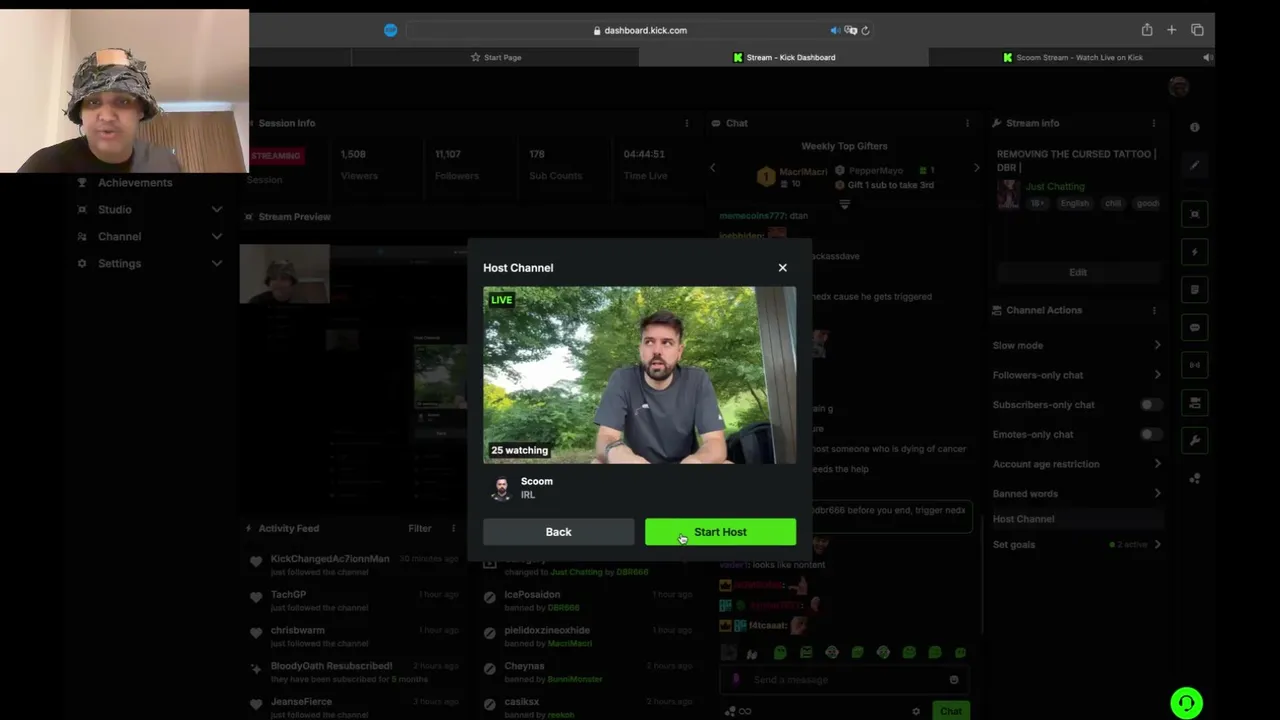The width and height of the screenshot is (1280, 720).
Task: Click KickChangedAc7ionnMan in Activity Feed
Action: point(330,559)
